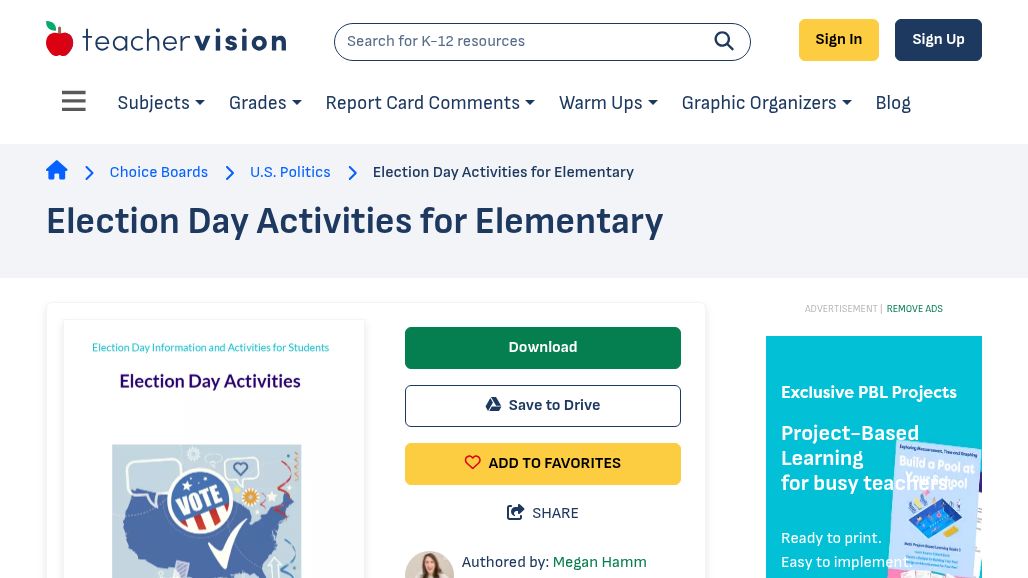Open the Choice Boards breadcrumb link
1028x578 pixels.
coord(159,172)
